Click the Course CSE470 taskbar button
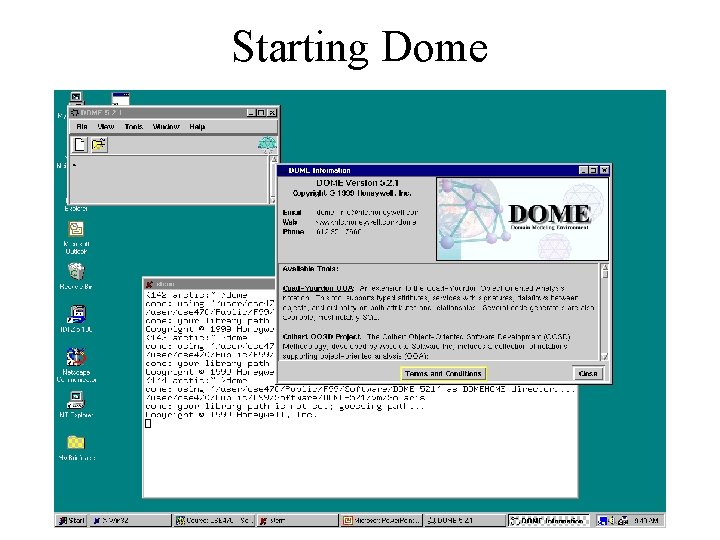The image size is (720, 540). [214, 520]
